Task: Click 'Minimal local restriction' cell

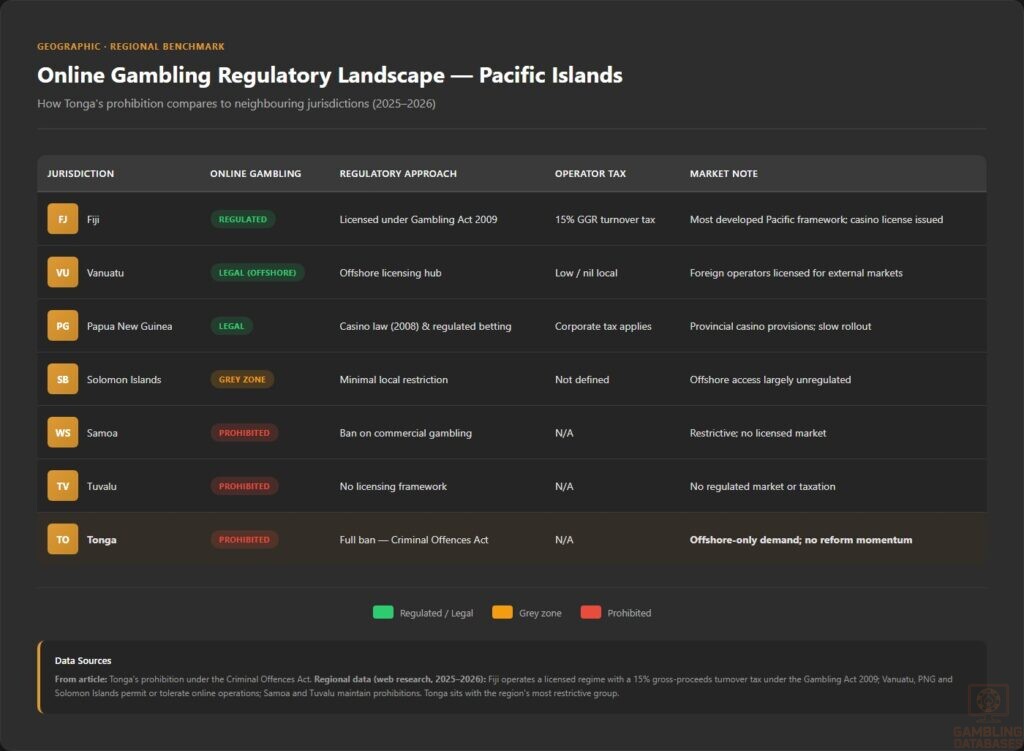Action: point(394,379)
